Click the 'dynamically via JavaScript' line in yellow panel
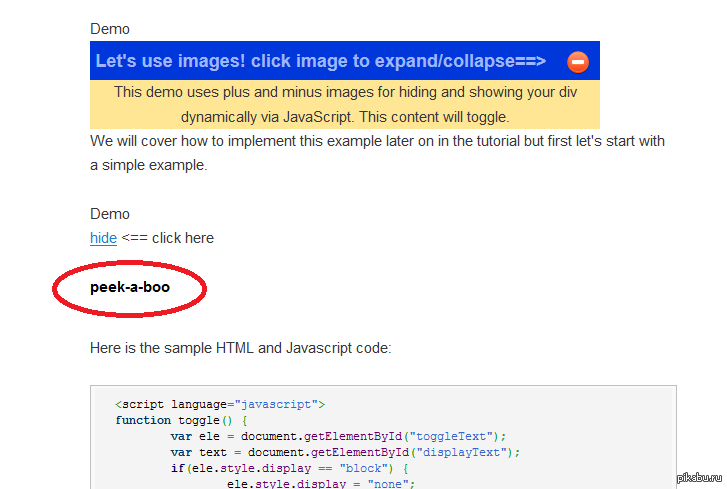The width and height of the screenshot is (727, 489). [344, 116]
